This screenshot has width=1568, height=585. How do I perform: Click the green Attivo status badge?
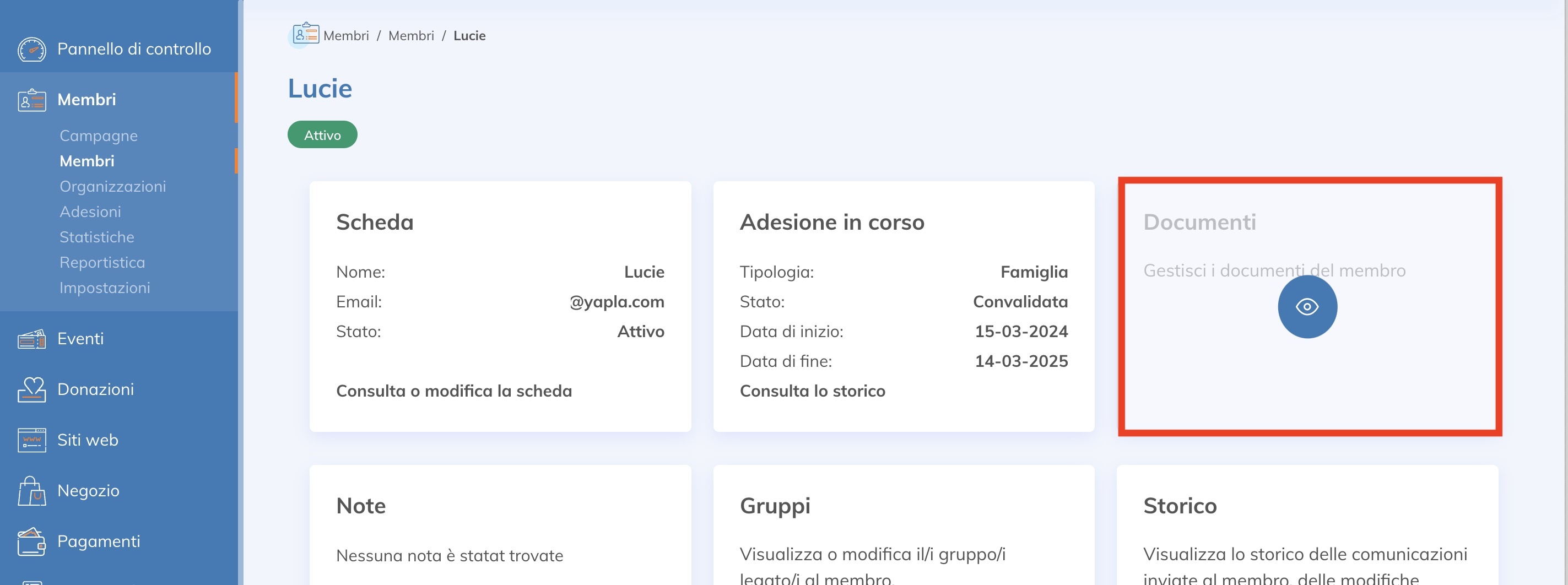pyautogui.click(x=322, y=134)
